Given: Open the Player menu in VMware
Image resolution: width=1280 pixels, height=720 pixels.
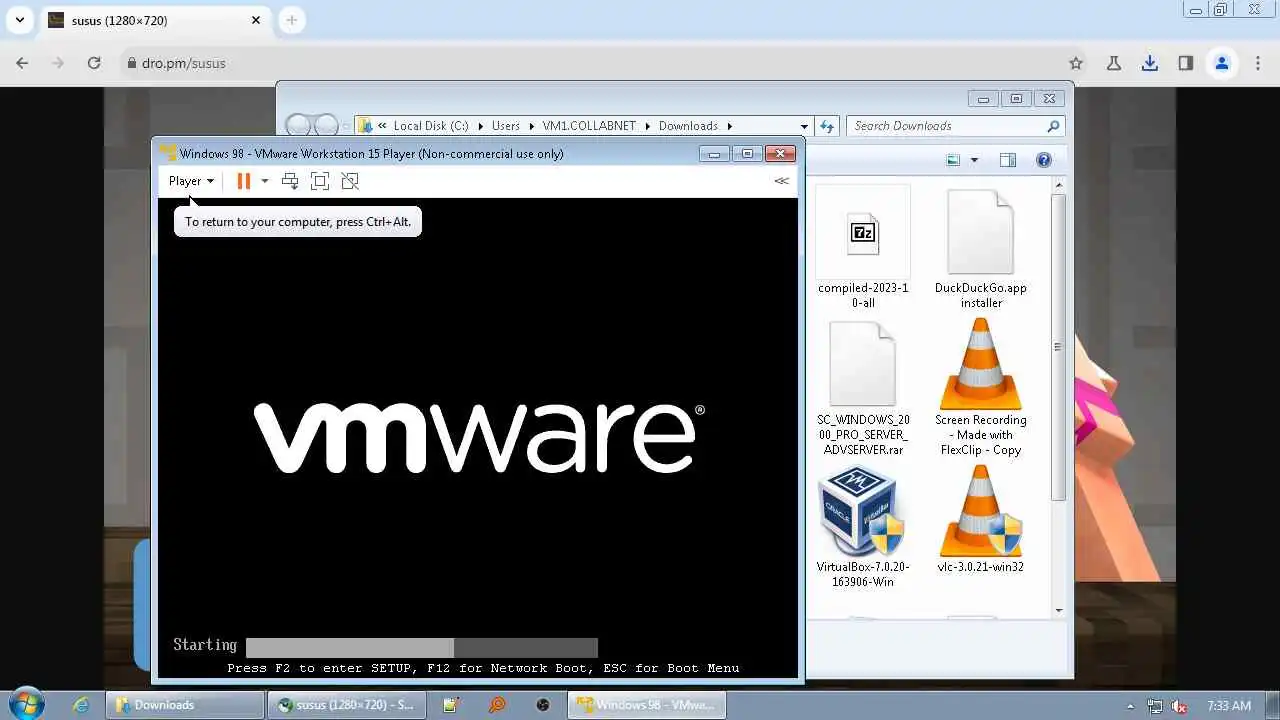Looking at the screenshot, I should (x=191, y=181).
